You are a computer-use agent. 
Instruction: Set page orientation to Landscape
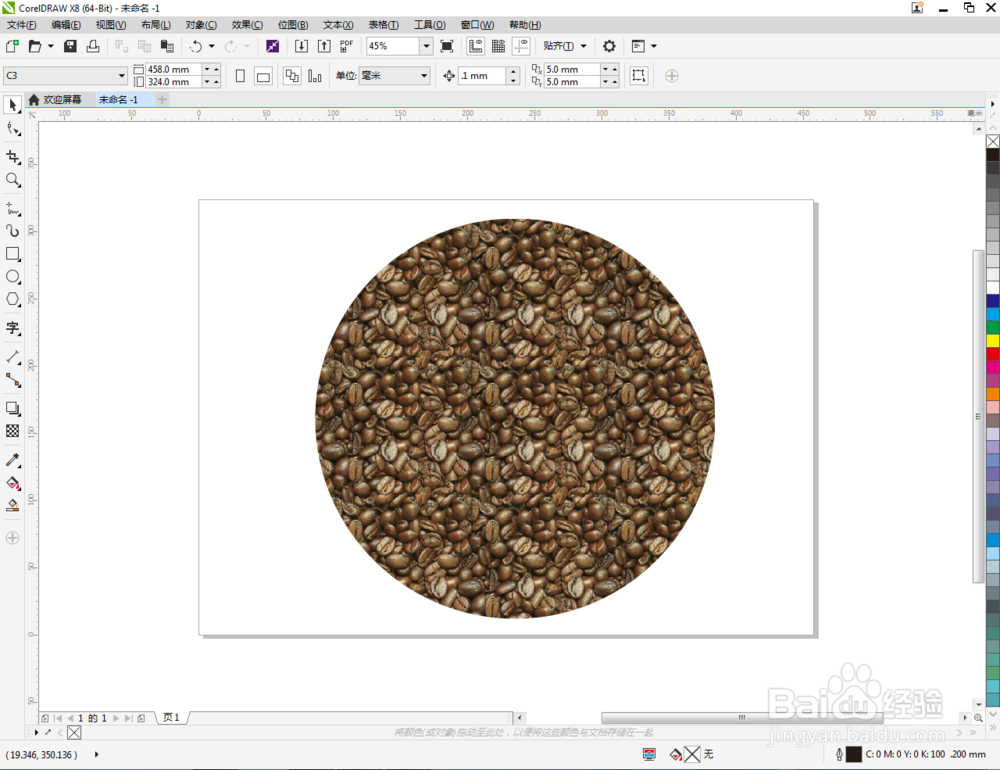(263, 76)
